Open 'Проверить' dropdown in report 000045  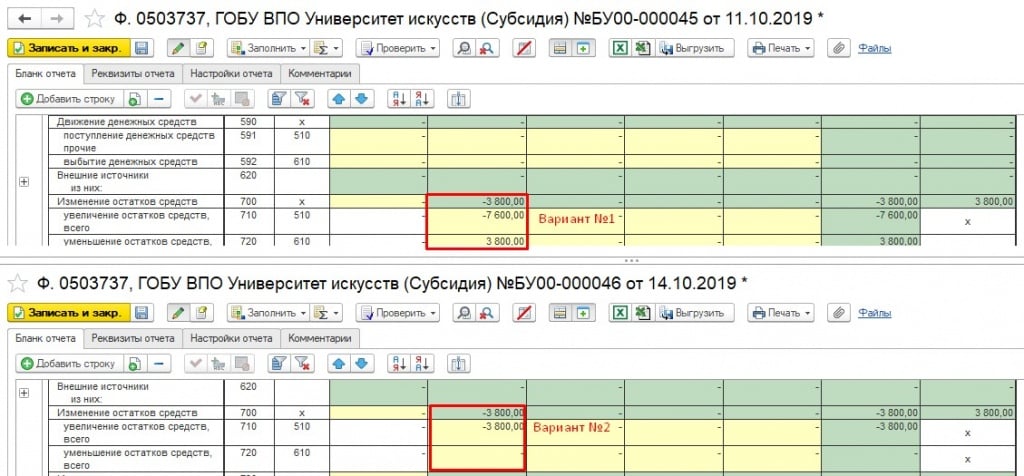pyautogui.click(x=398, y=48)
